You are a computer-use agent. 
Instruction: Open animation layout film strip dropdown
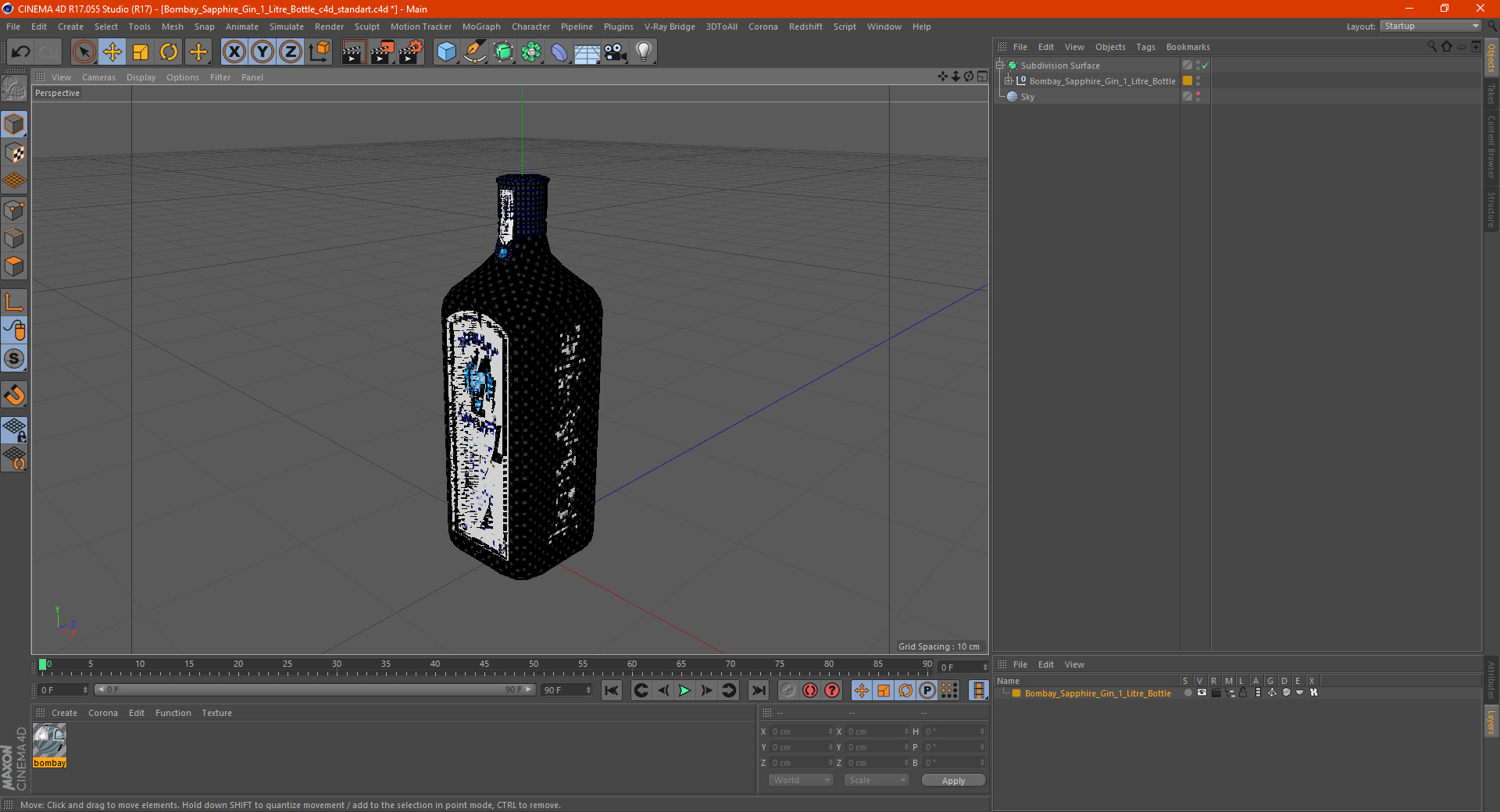978,690
